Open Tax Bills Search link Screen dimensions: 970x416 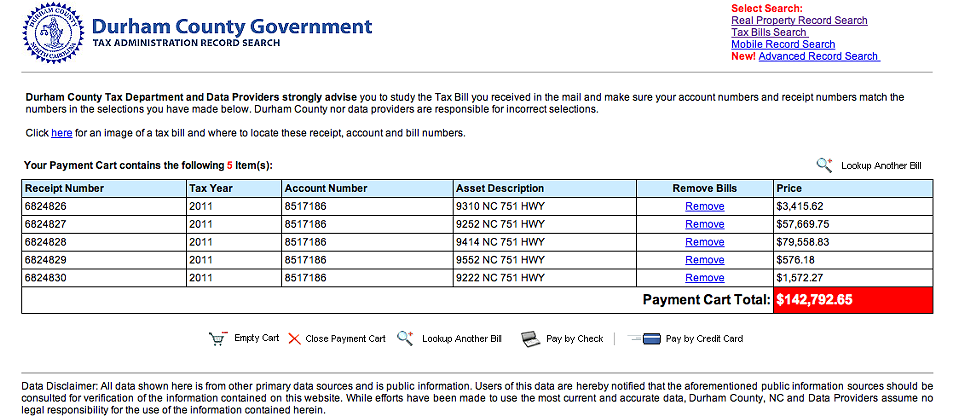pos(769,32)
